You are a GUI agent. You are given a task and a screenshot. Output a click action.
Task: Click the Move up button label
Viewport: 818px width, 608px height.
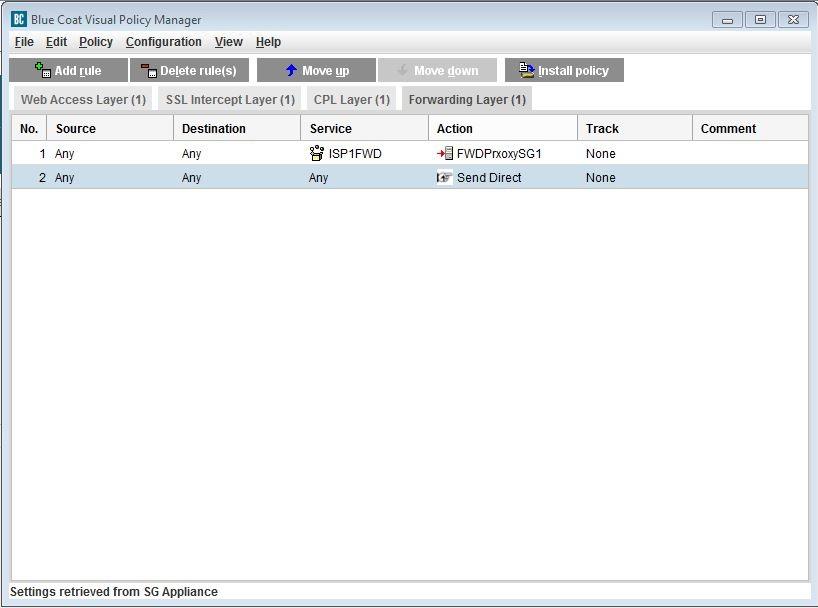click(x=326, y=70)
